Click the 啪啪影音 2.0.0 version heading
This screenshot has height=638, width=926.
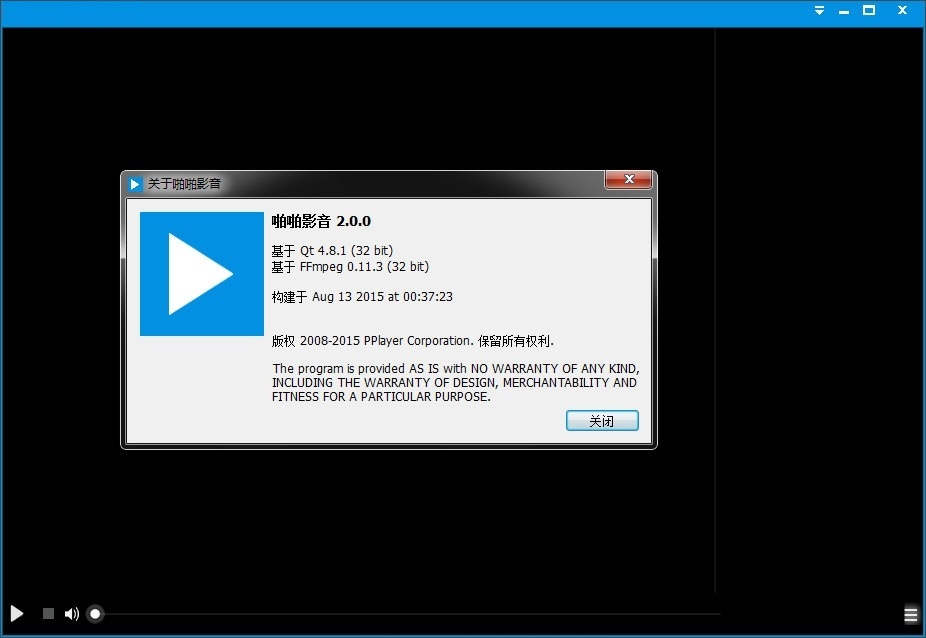(x=321, y=221)
